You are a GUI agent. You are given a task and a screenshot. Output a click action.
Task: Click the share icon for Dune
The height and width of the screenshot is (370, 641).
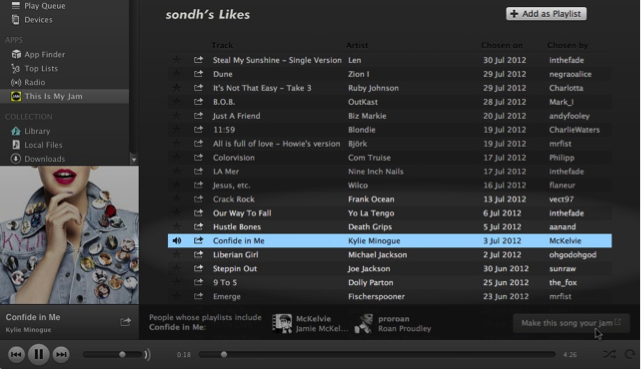198,74
